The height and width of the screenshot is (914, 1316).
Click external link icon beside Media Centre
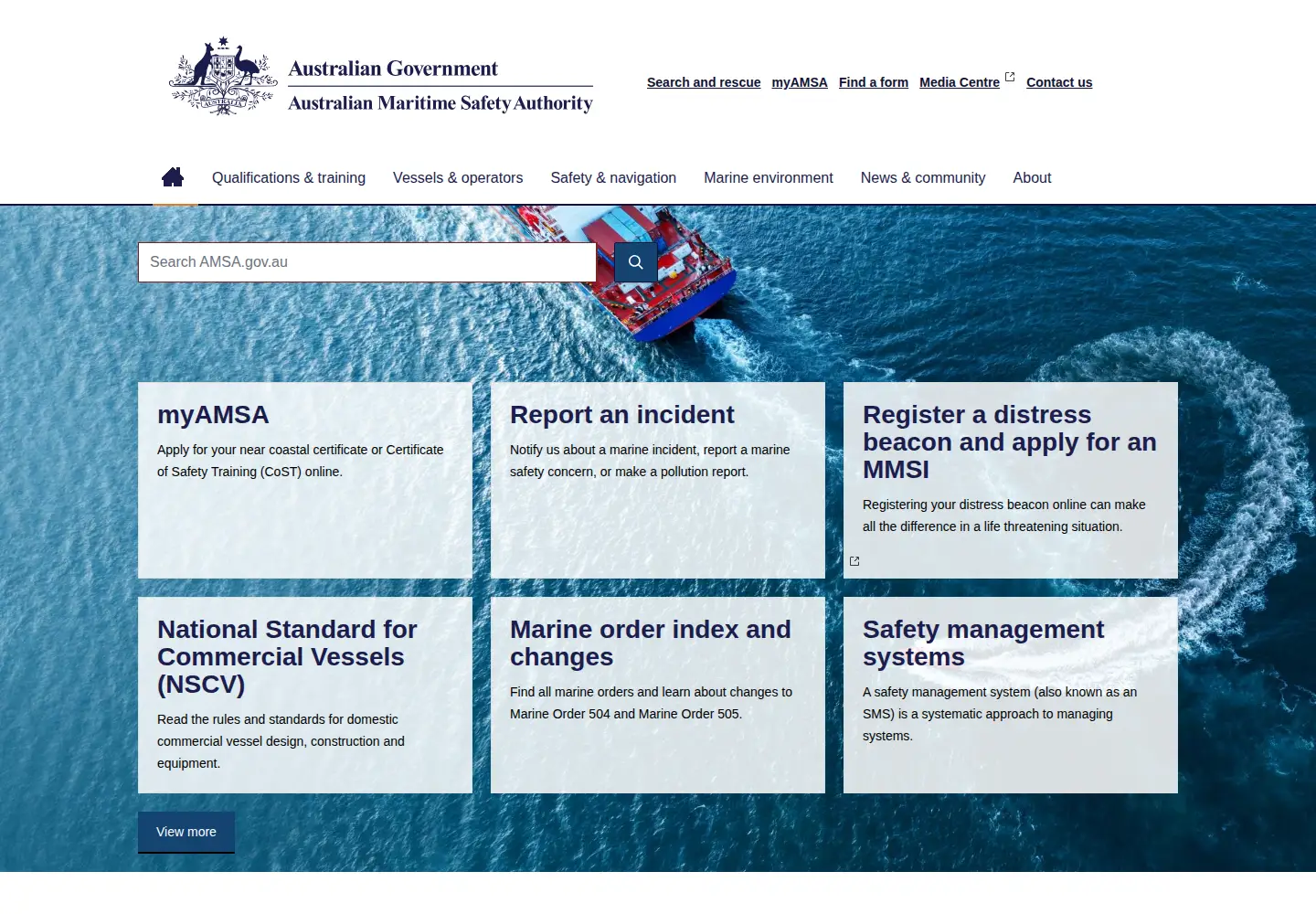point(1010,77)
